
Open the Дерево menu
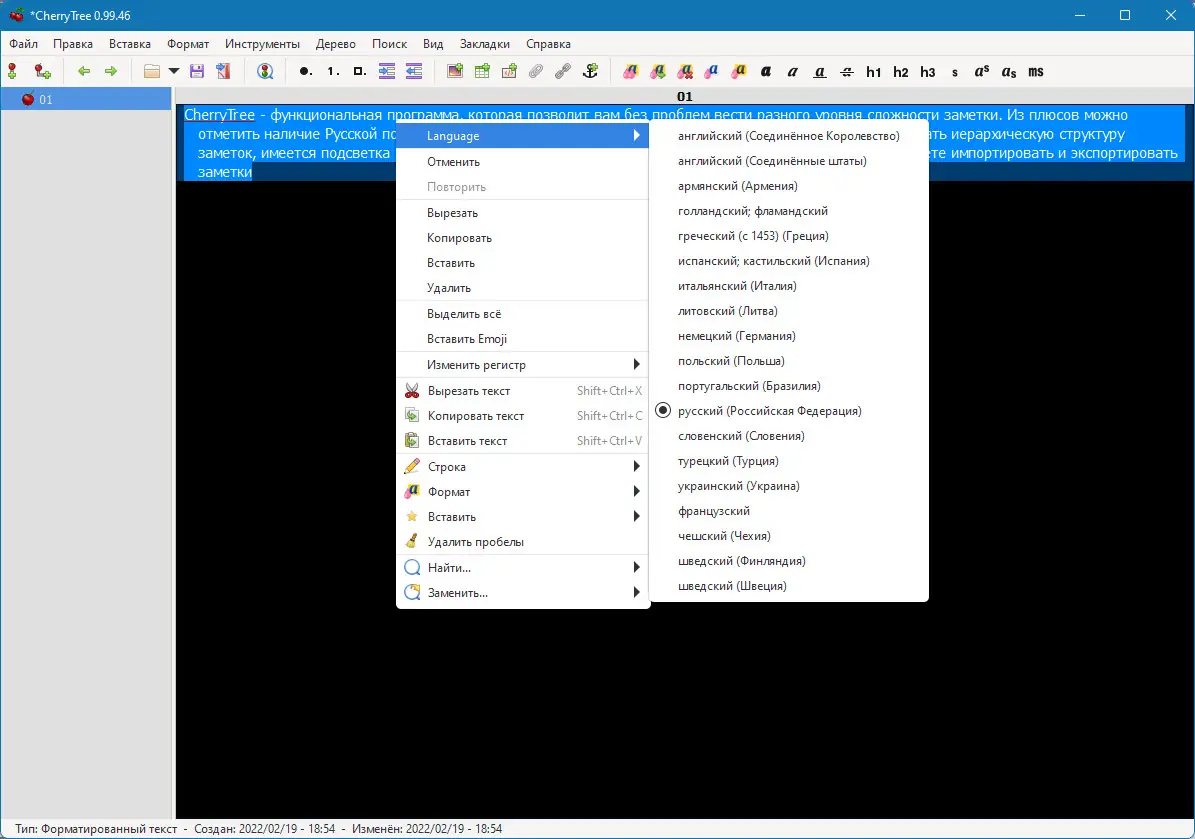[335, 43]
